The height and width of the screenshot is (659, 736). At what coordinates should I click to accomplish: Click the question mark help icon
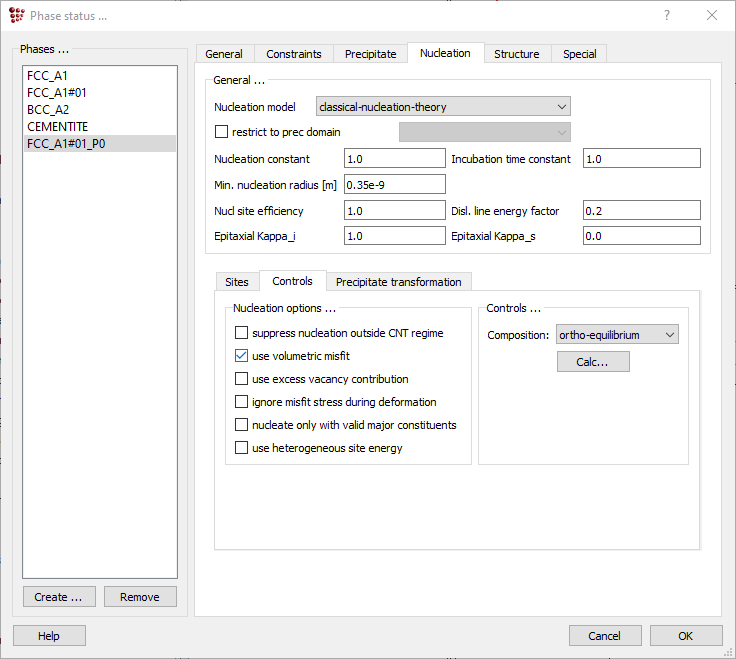click(667, 15)
